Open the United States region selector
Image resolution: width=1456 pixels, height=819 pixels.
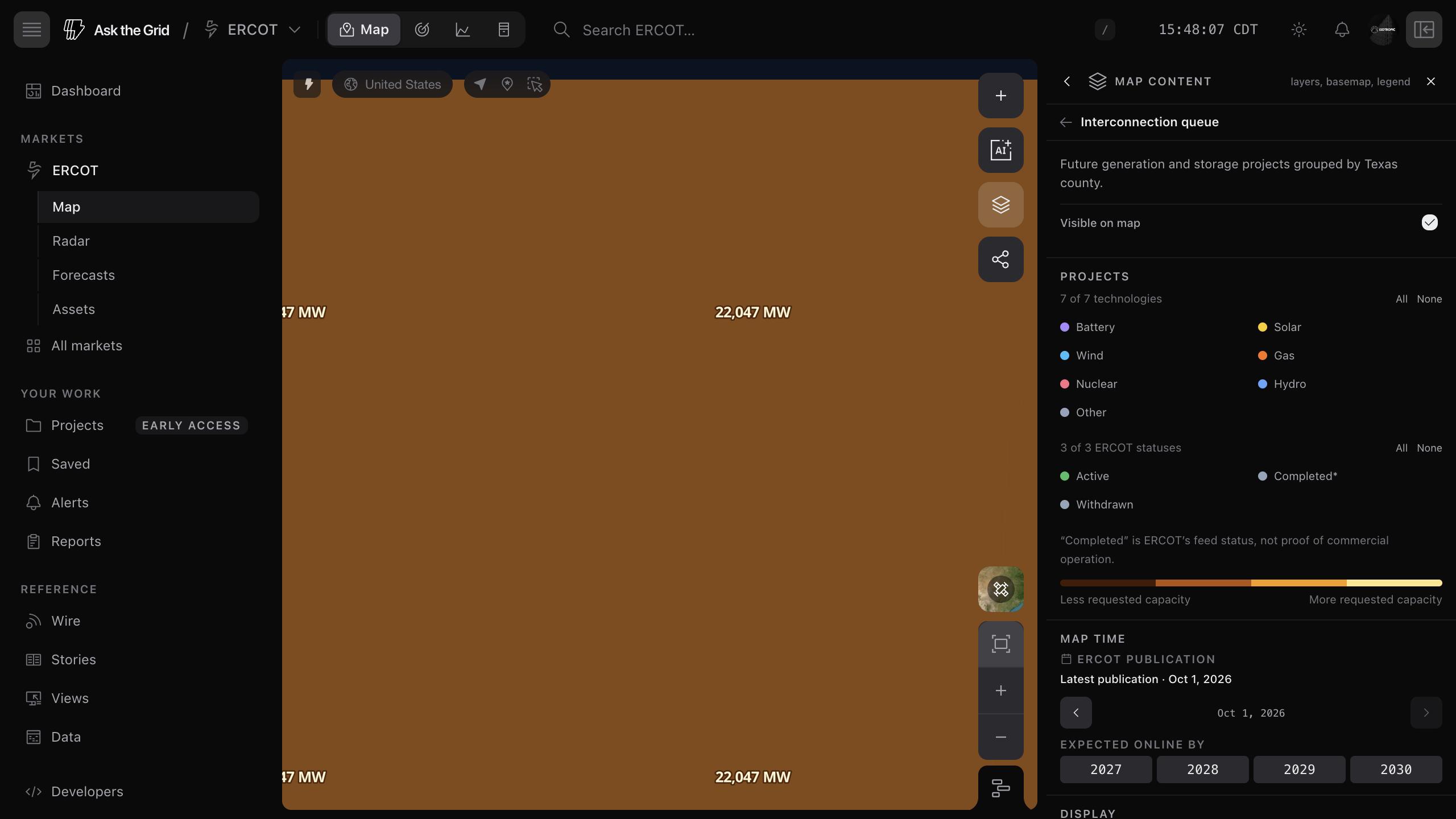click(392, 84)
